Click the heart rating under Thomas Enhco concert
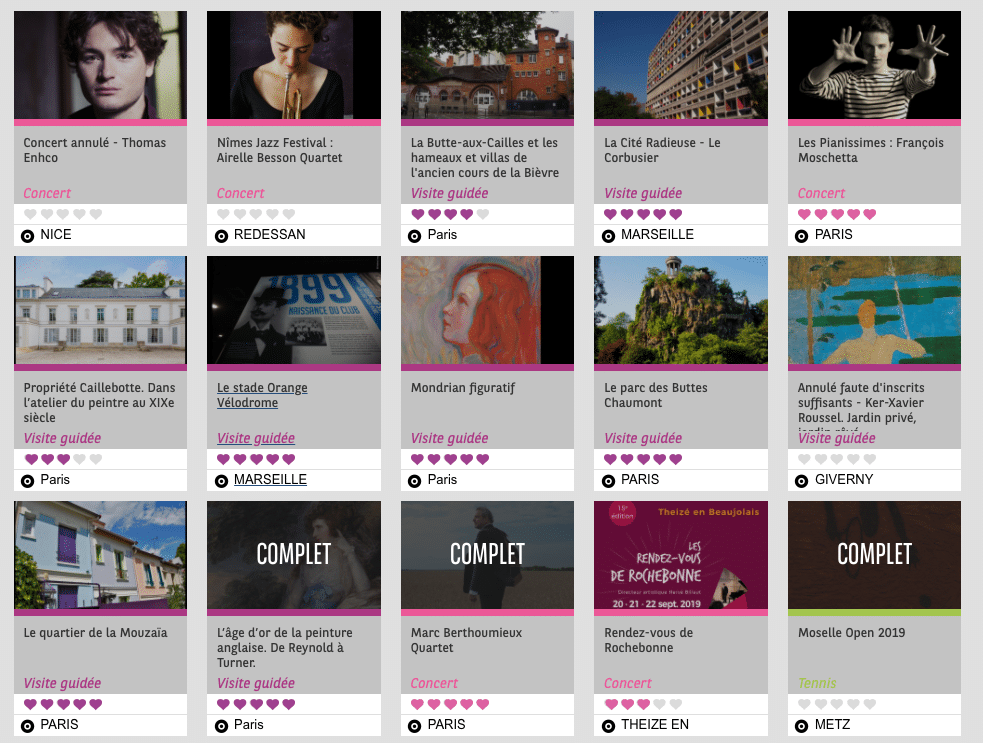 (x=62, y=214)
